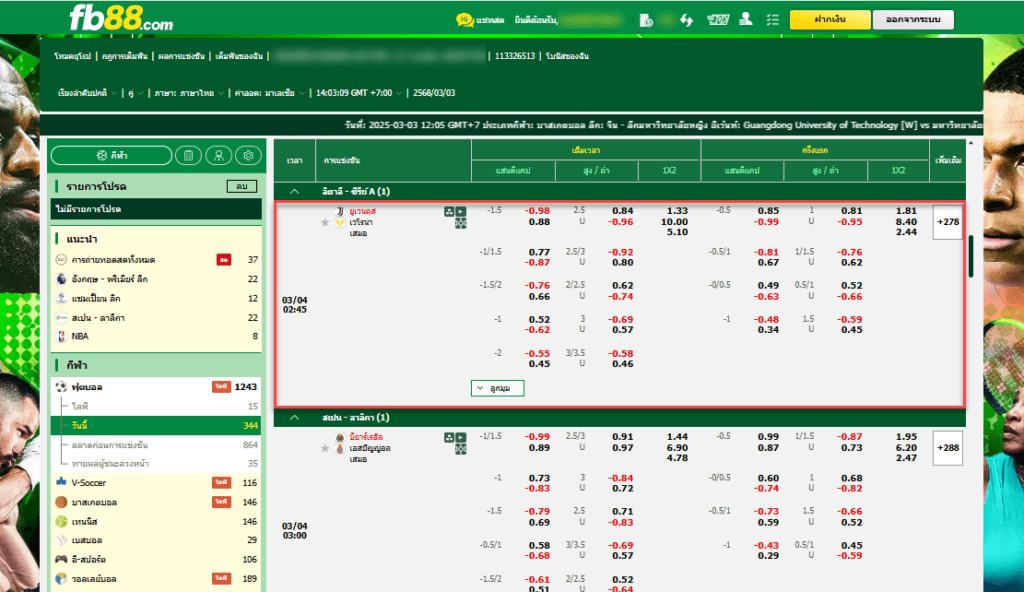Play live stream icon for Villarreal match

coord(461,438)
